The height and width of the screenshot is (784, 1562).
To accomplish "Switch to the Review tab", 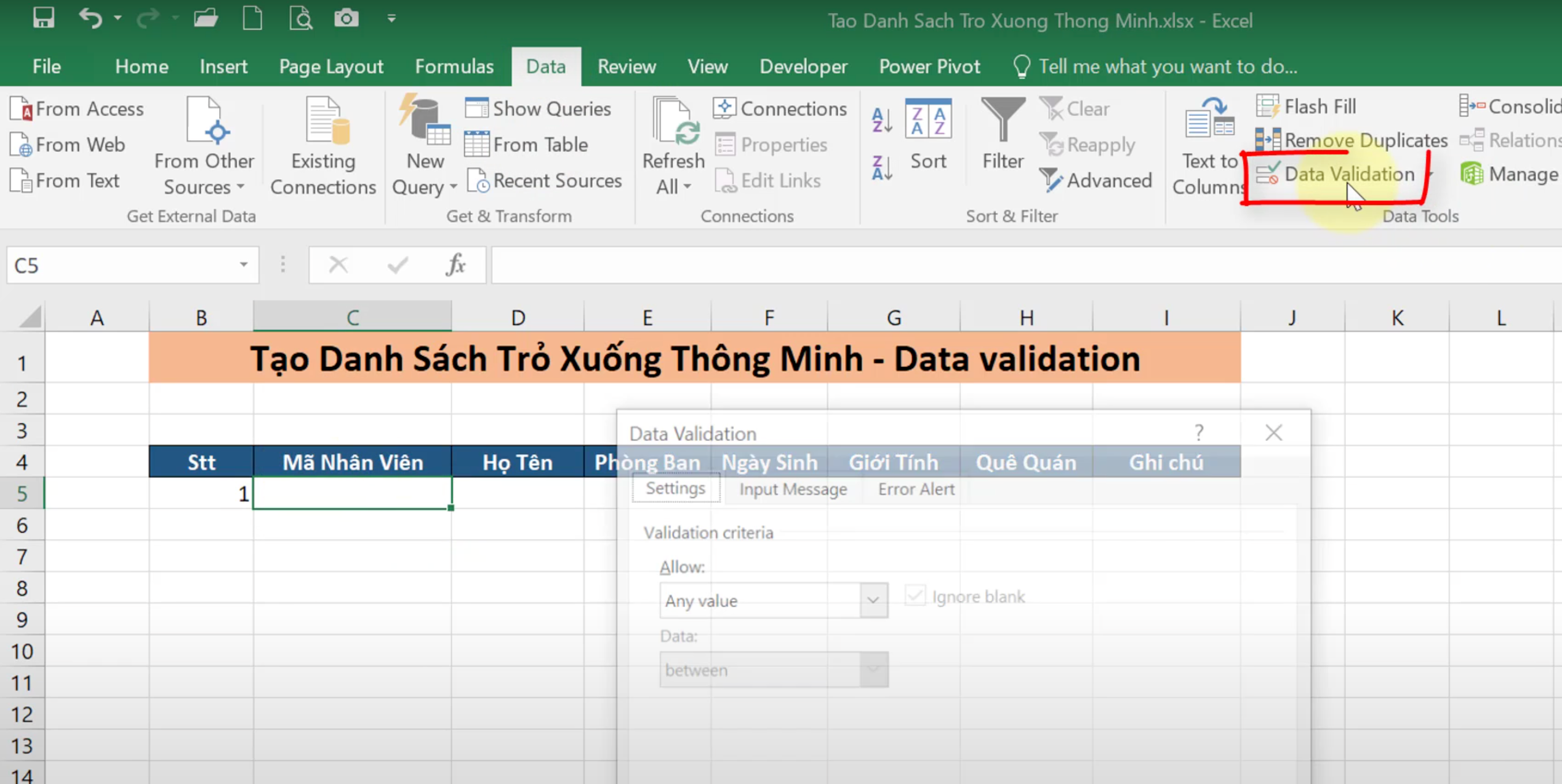I will 627,66.
